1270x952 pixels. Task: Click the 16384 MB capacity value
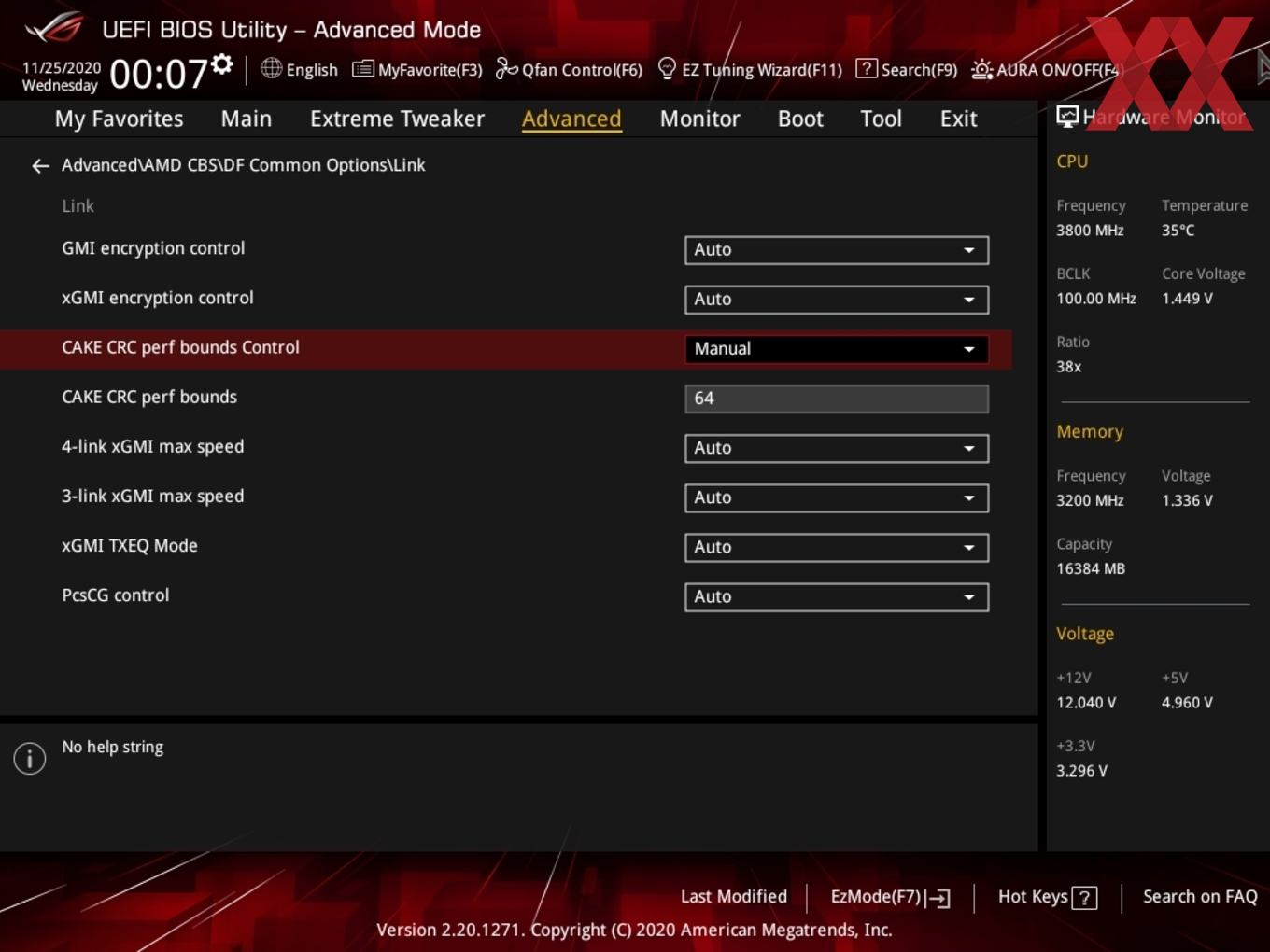(1091, 568)
